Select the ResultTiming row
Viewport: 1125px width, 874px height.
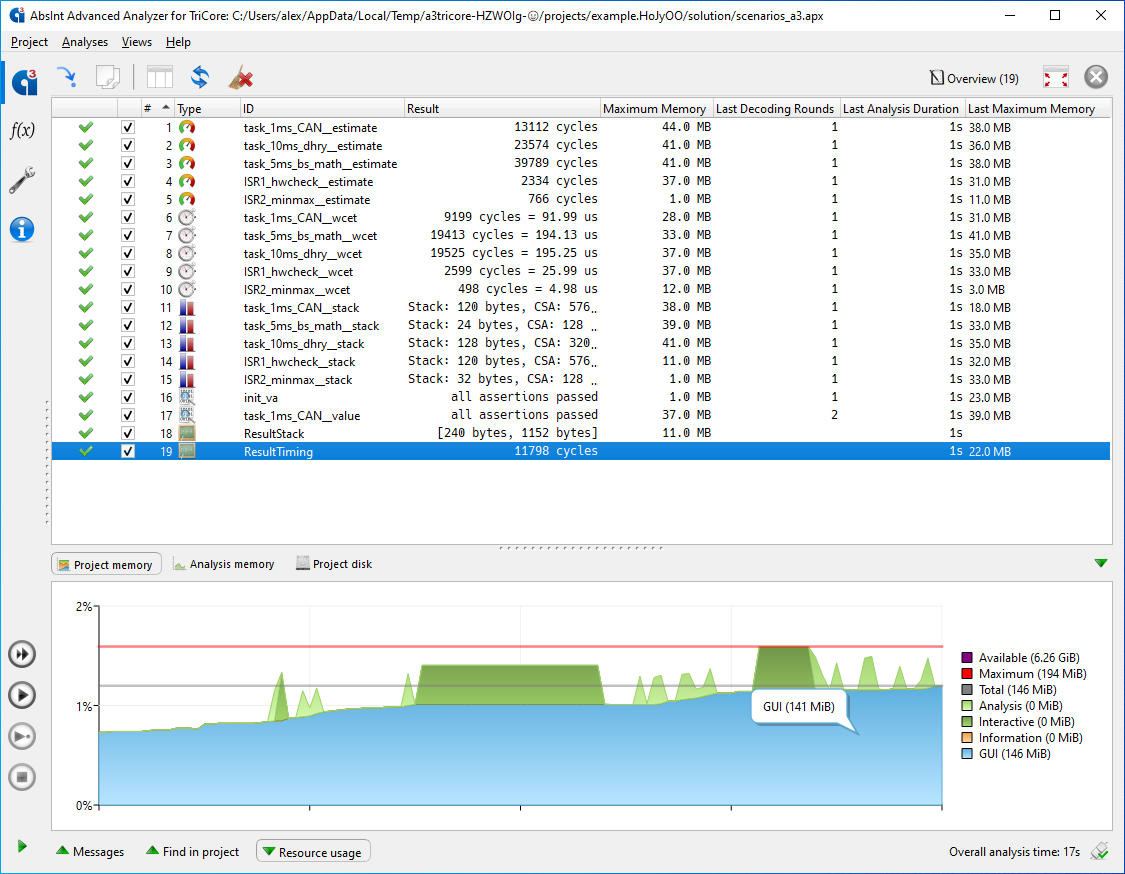pos(581,451)
